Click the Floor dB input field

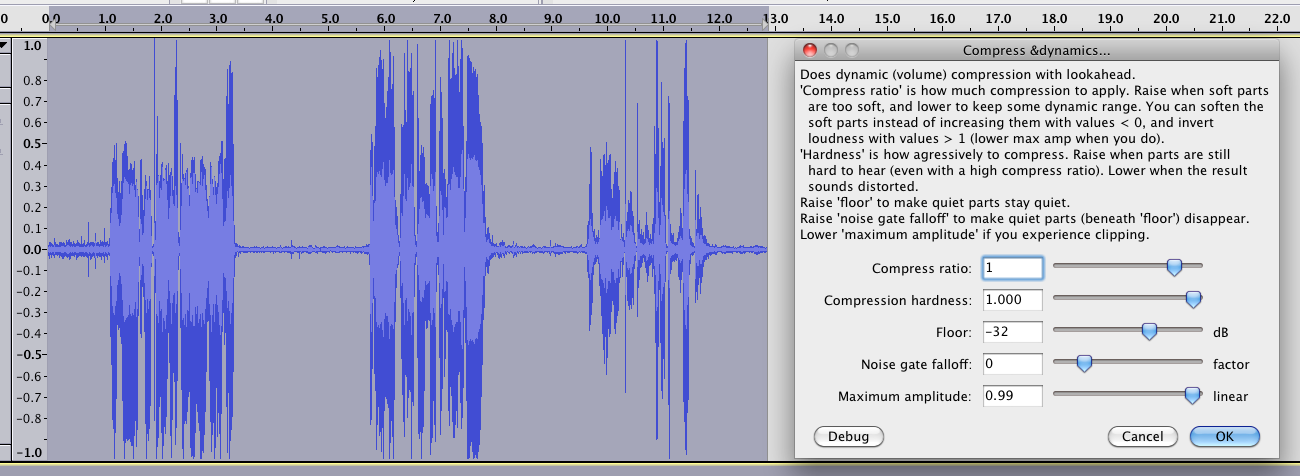pos(1013,332)
